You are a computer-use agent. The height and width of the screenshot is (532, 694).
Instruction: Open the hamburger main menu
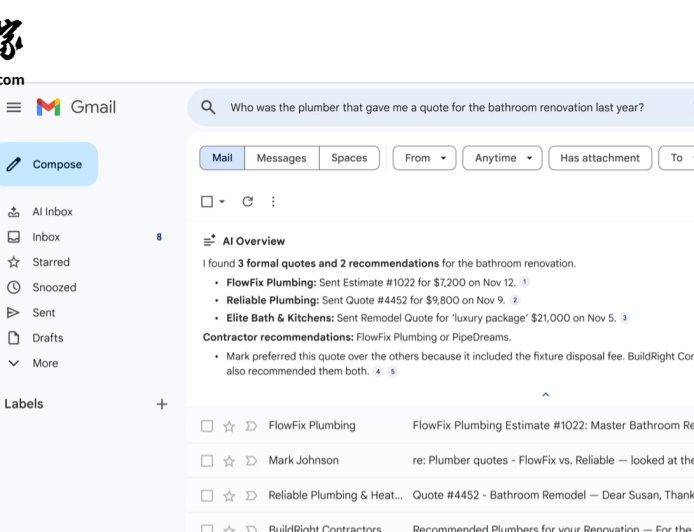pyautogui.click(x=14, y=107)
